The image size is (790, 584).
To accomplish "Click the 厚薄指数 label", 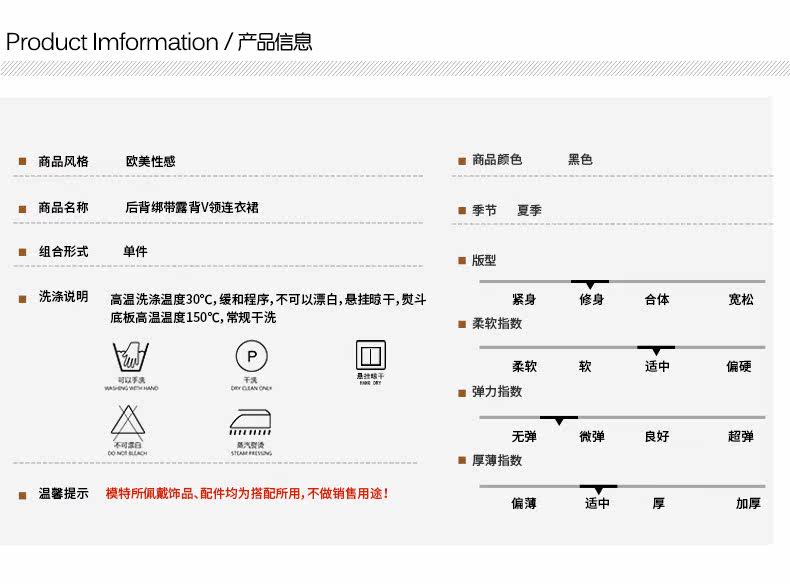I will (497, 460).
